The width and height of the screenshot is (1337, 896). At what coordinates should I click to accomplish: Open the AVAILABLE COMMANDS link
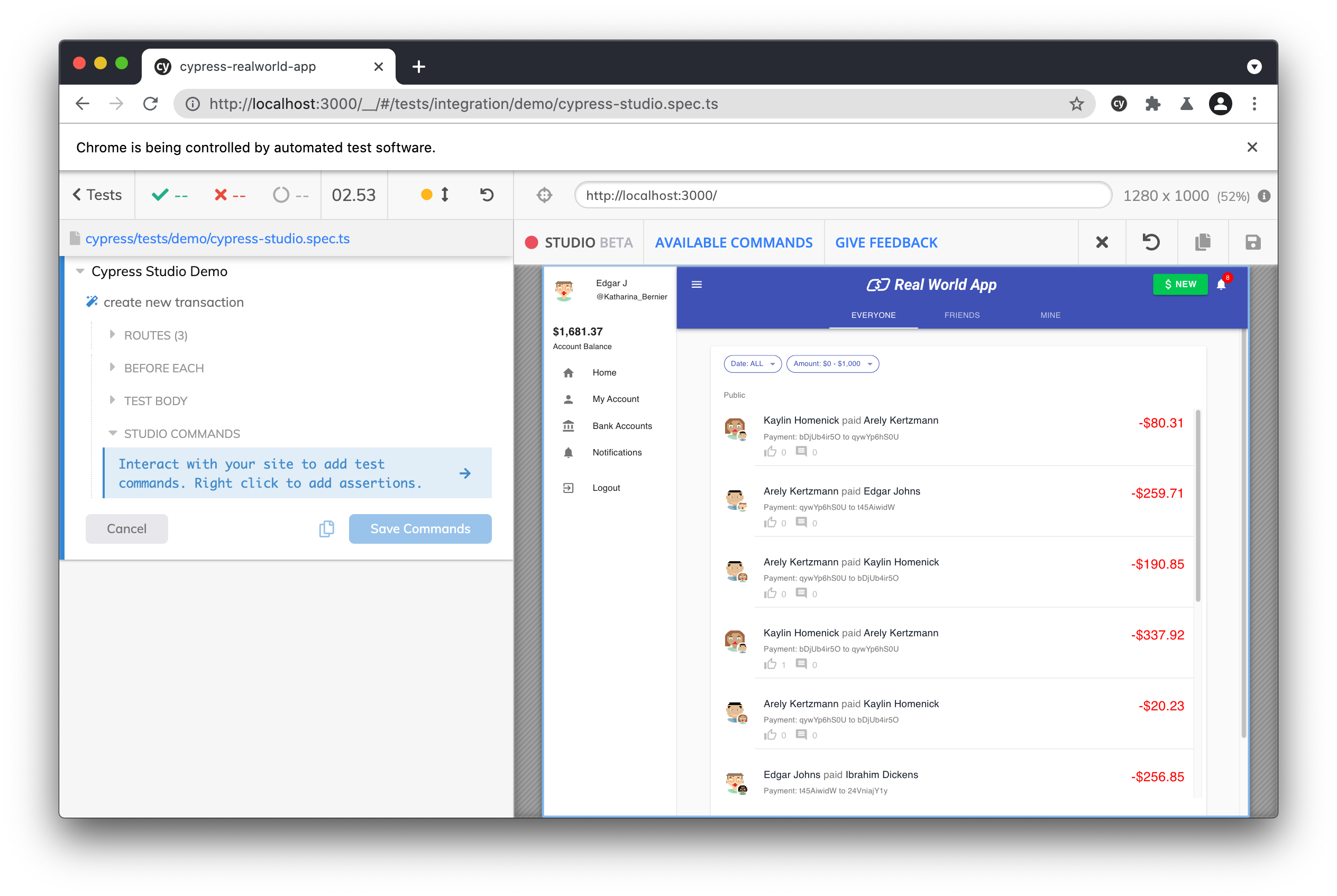pos(733,243)
